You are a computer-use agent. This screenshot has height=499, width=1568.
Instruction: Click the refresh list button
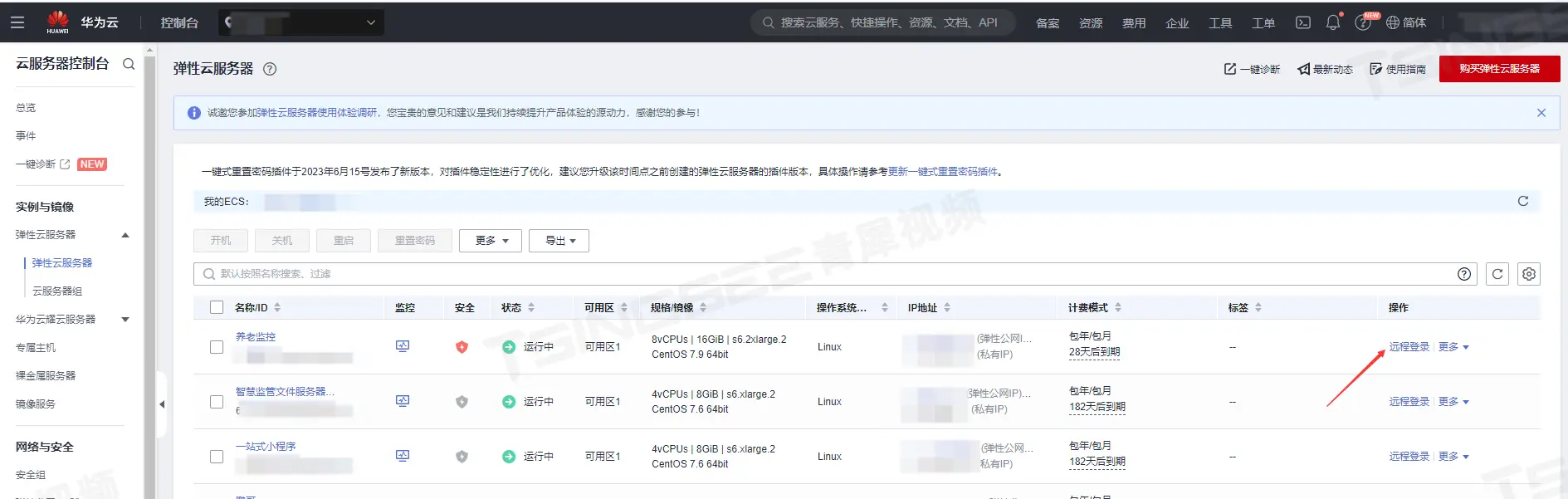tap(1497, 274)
